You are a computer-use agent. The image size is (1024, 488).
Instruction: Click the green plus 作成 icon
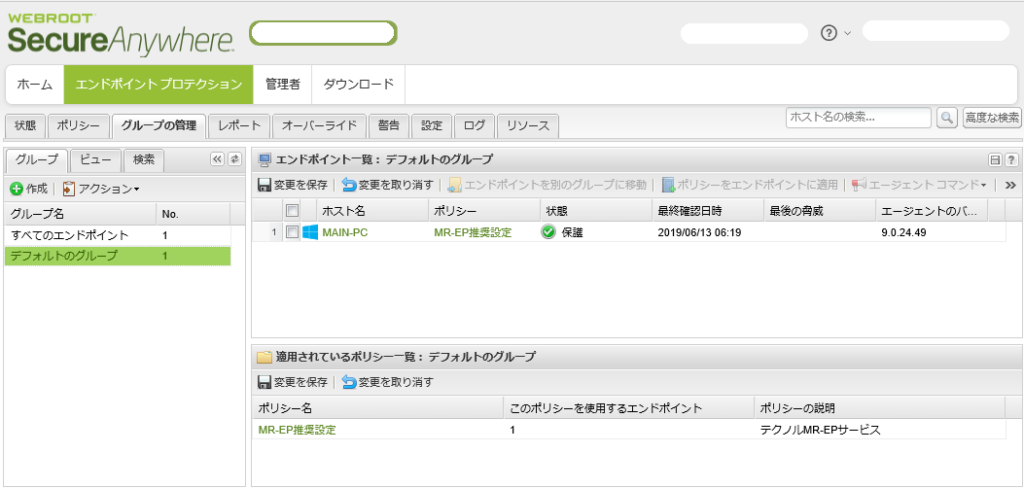(x=16, y=188)
